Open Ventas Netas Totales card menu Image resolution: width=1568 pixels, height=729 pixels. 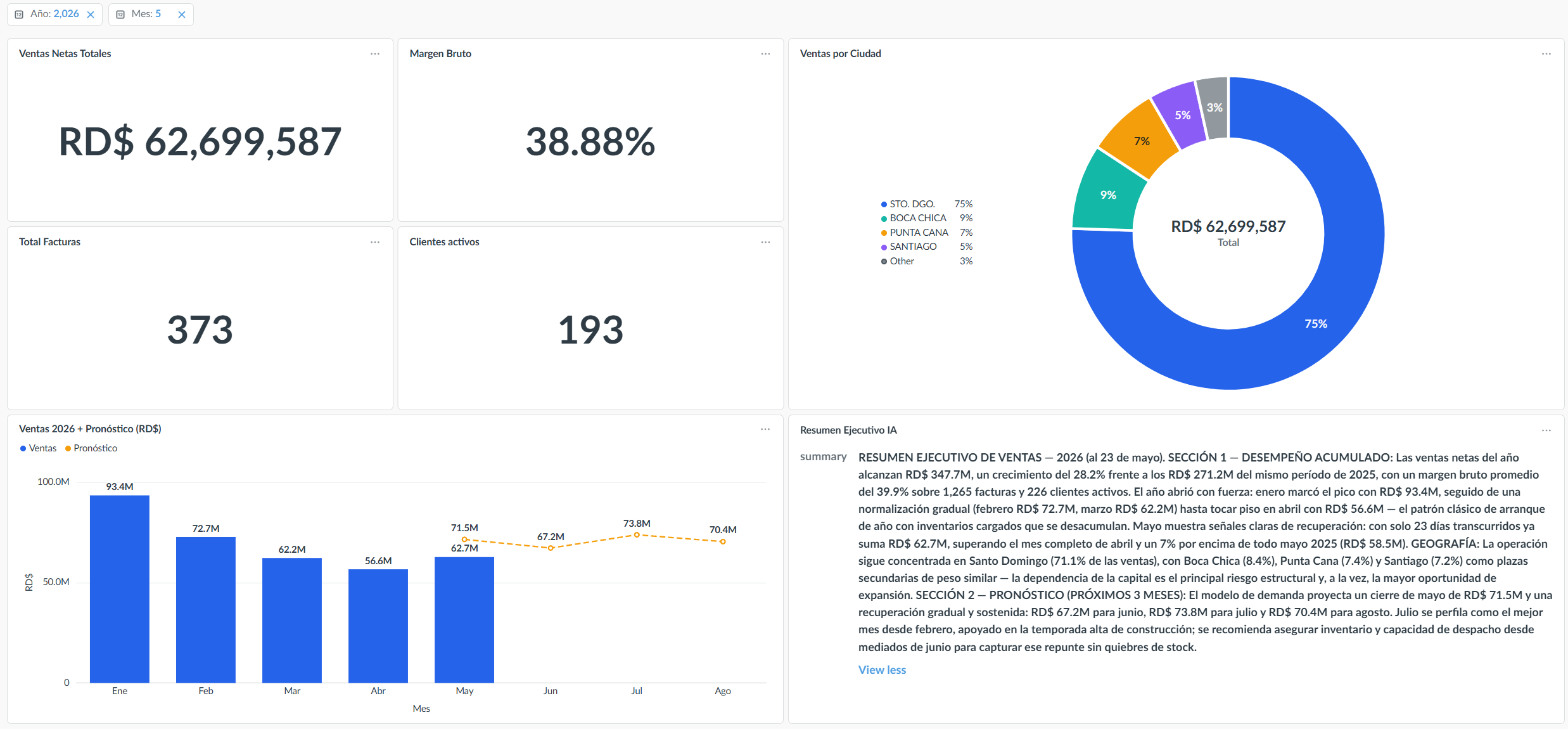click(x=375, y=54)
